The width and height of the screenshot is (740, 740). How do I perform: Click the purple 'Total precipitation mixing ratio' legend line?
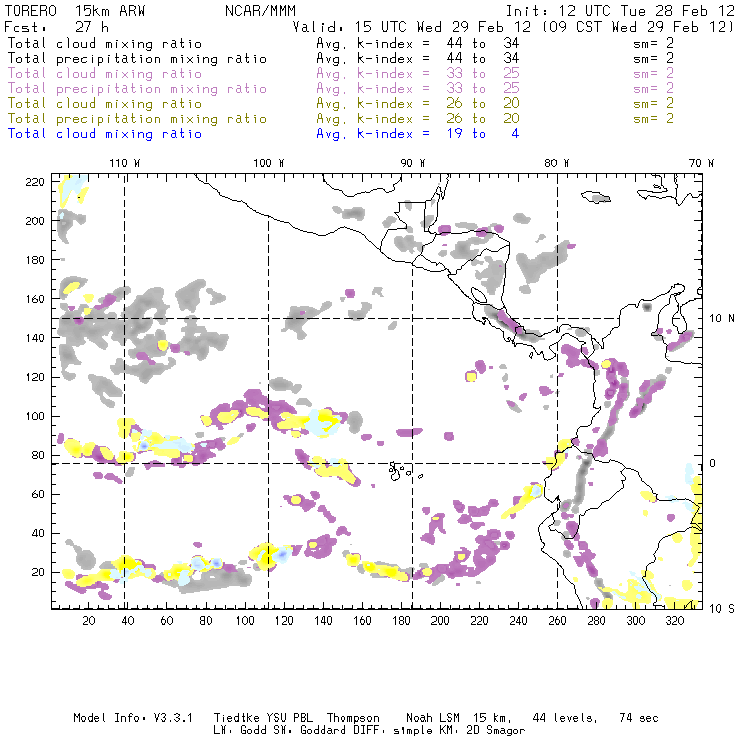(137, 89)
